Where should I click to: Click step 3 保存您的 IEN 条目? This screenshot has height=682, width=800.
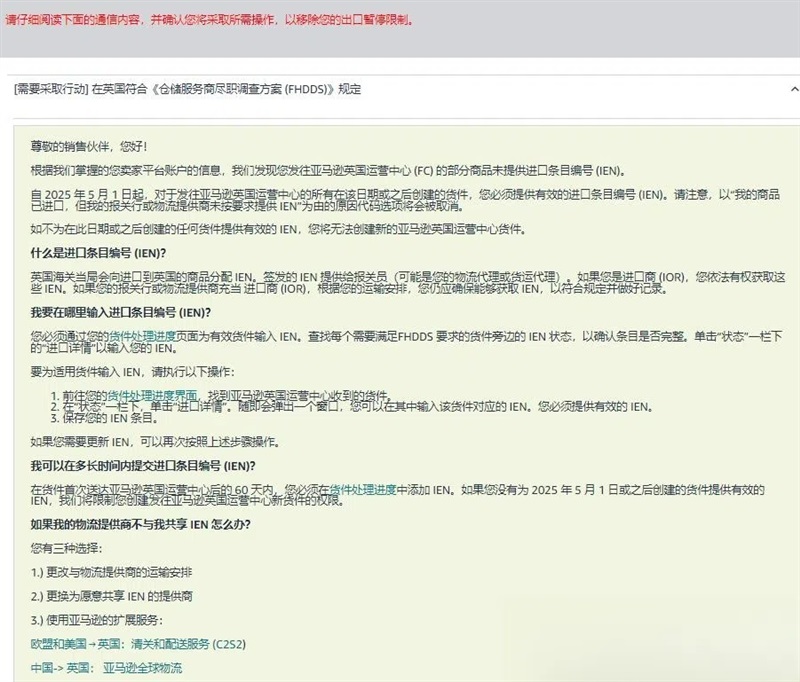[x=102, y=418]
